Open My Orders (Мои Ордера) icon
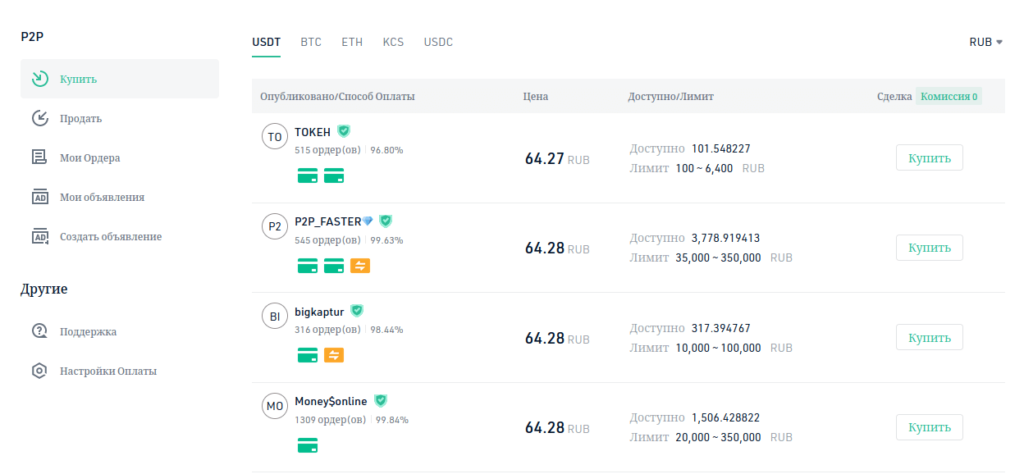Image resolution: width=1024 pixels, height=474 pixels. click(39, 157)
